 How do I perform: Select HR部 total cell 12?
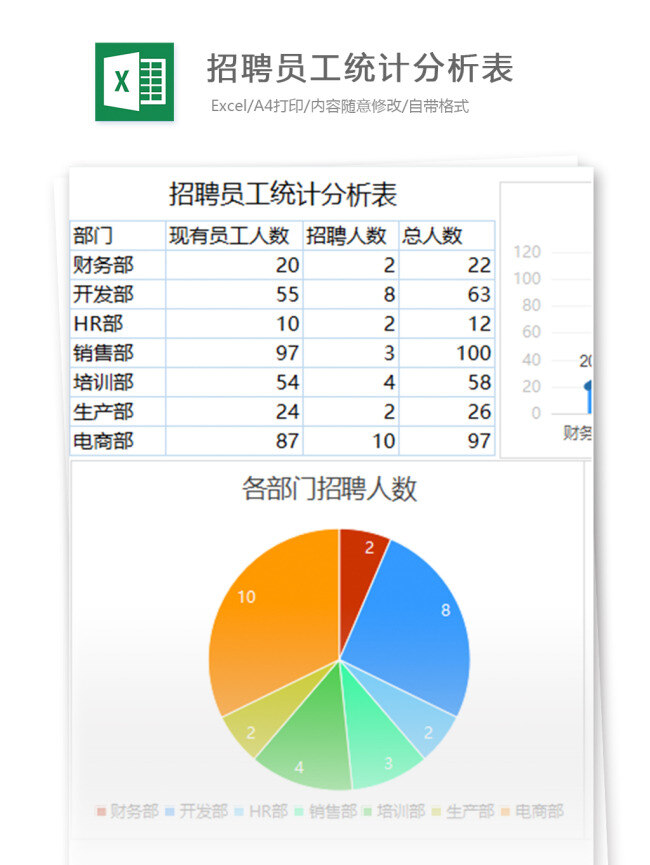(x=446, y=324)
